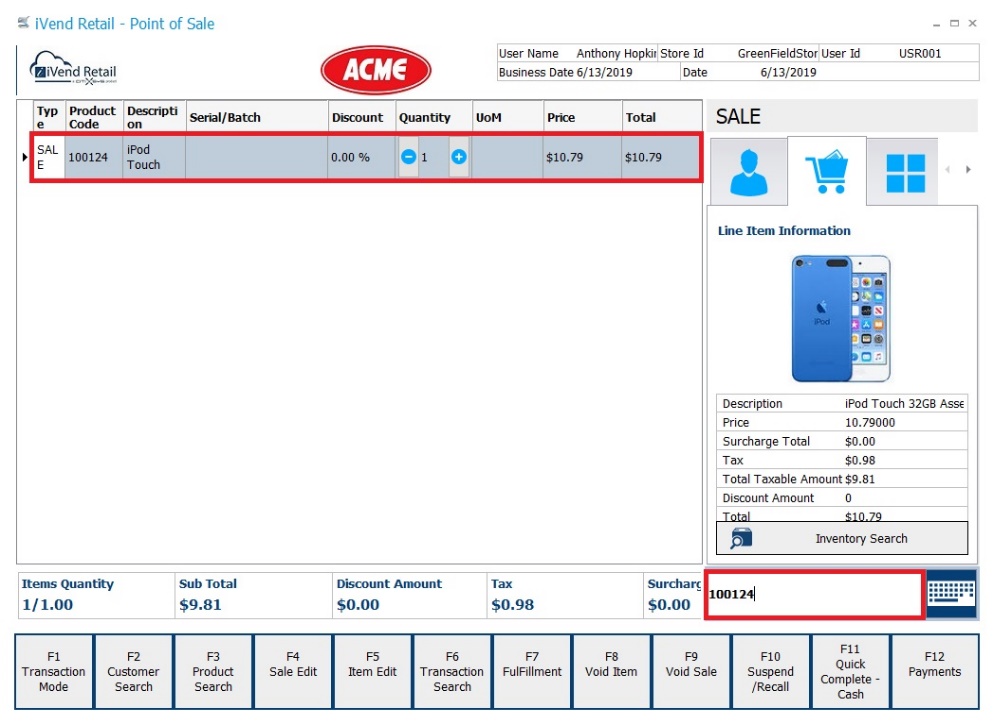Click the $10.79 Total cell in the grid

[661, 157]
